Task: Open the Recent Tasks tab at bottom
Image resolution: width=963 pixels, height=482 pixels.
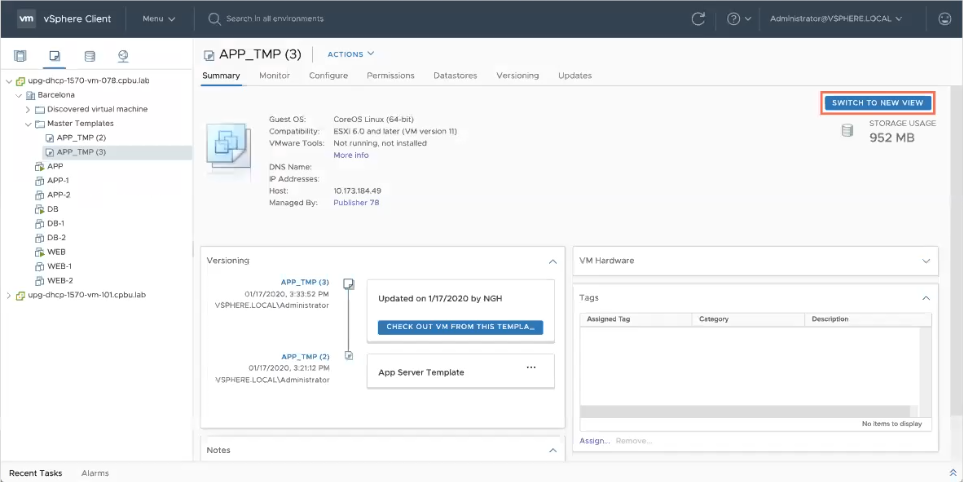Action: [x=36, y=473]
